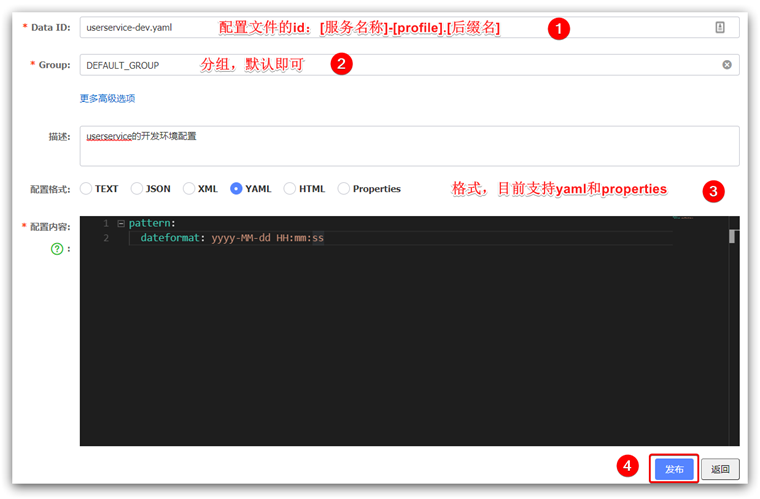Click line number 1 in editor gutter
The height and width of the screenshot is (499, 760).
pos(105,223)
